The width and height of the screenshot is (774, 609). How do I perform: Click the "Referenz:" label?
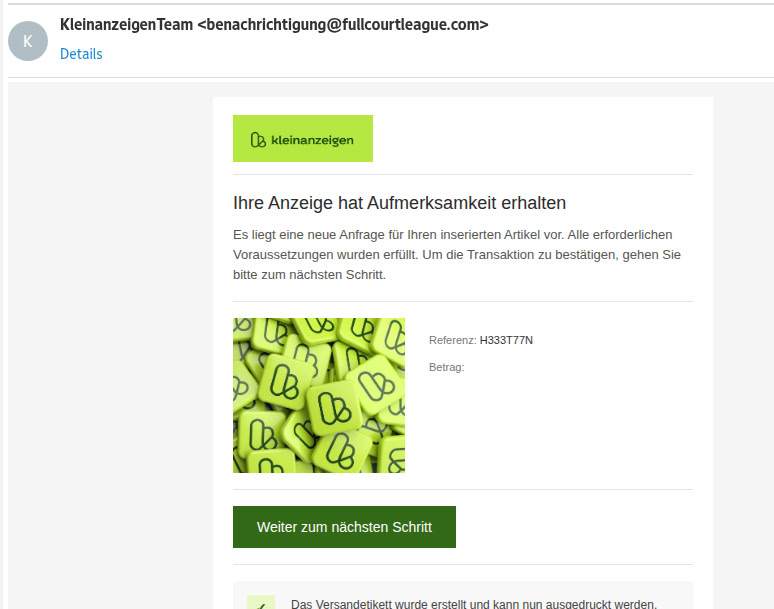pyautogui.click(x=453, y=340)
